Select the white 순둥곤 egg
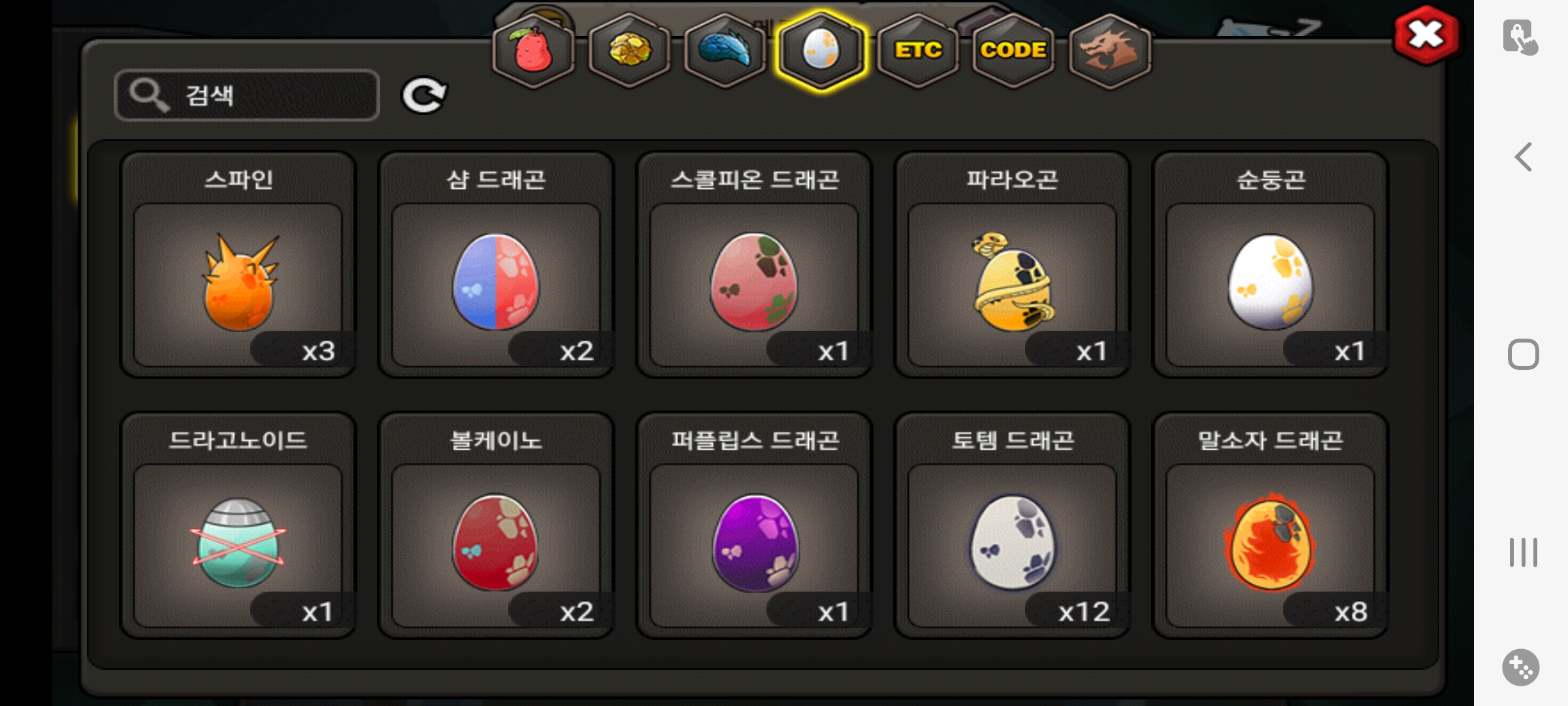Screen dimensions: 1568x706 tap(1271, 265)
